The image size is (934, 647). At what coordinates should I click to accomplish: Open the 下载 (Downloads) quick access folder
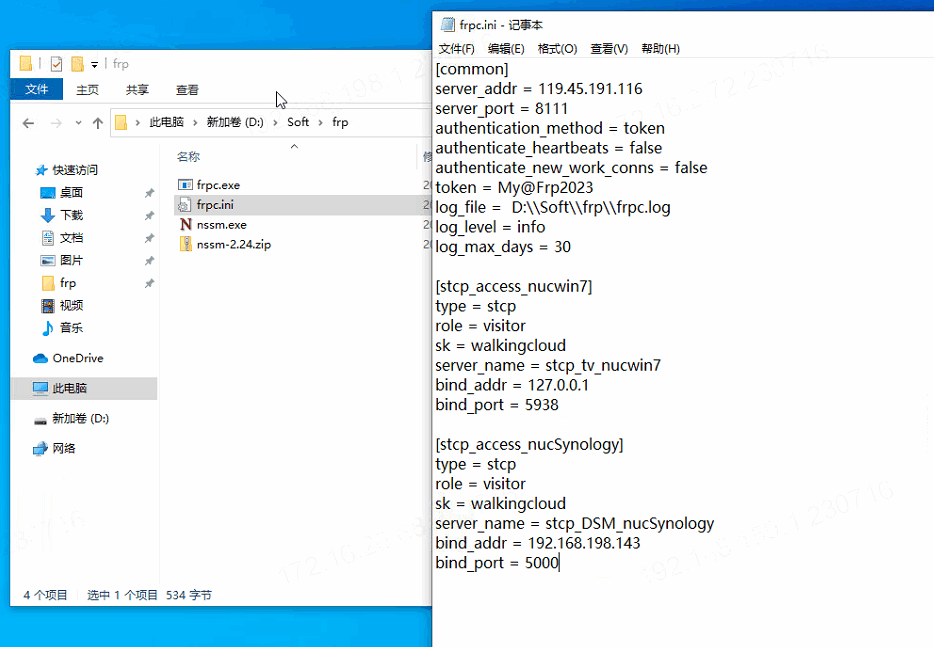click(71, 215)
